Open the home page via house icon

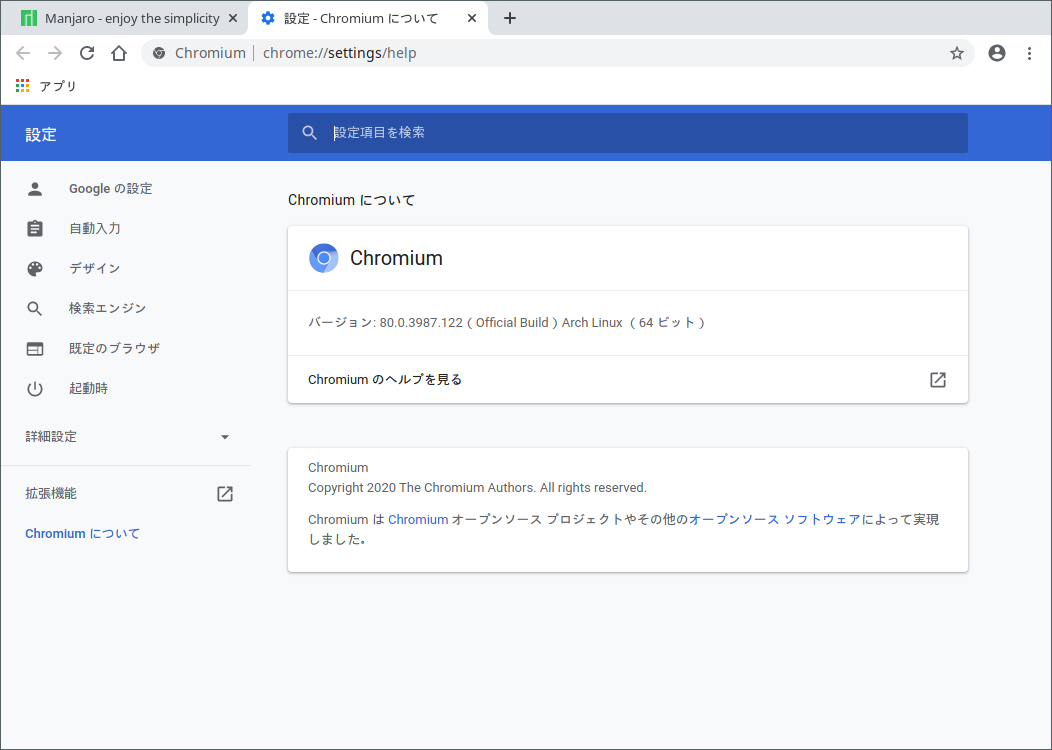click(119, 53)
